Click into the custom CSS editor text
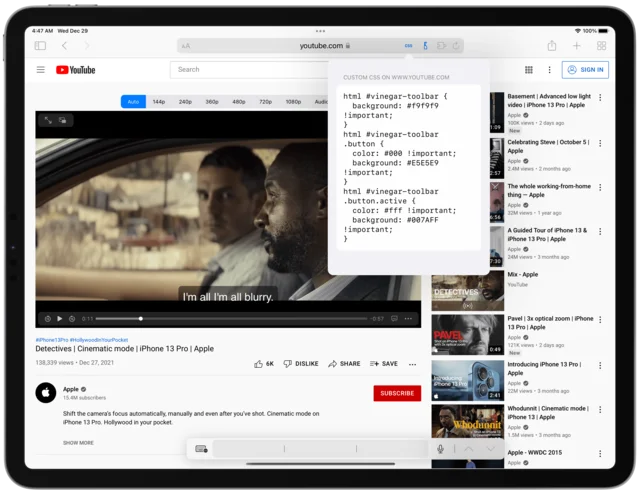The image size is (640, 495). (x=409, y=167)
